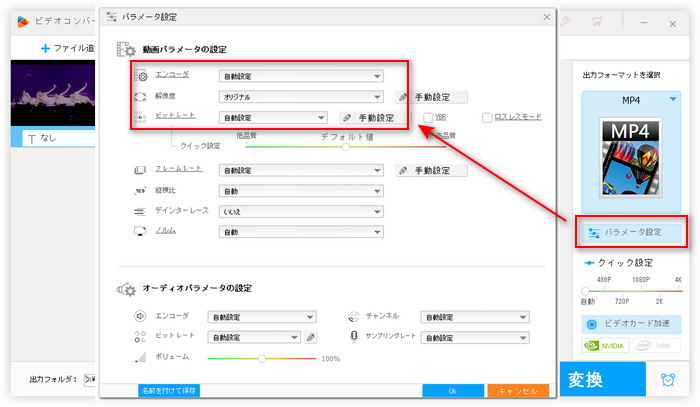Open the audio サンプリングレート dropdown
This screenshot has height=407, width=700.
[475, 338]
